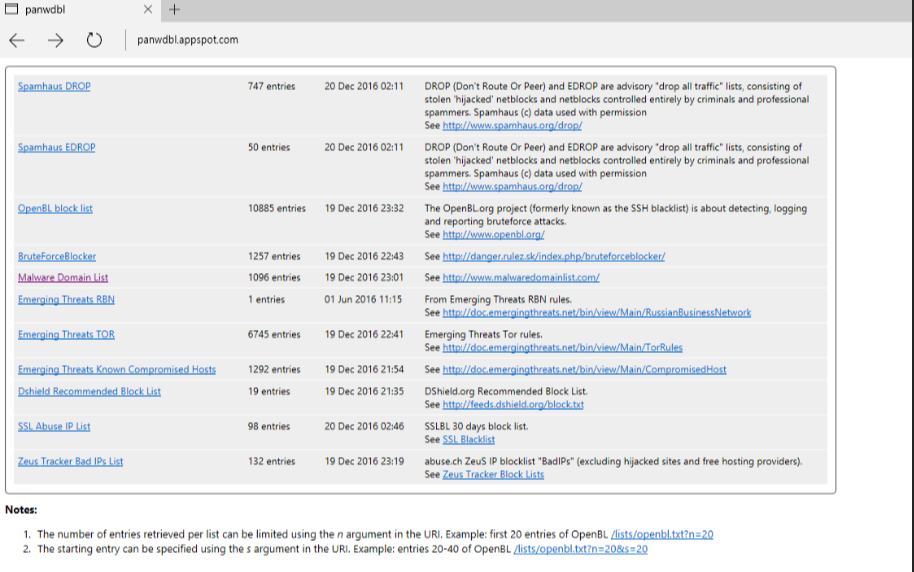This screenshot has height=572, width=914.
Task: Visit the http://www.openbl.org/ link
Action: pyautogui.click(x=494, y=234)
